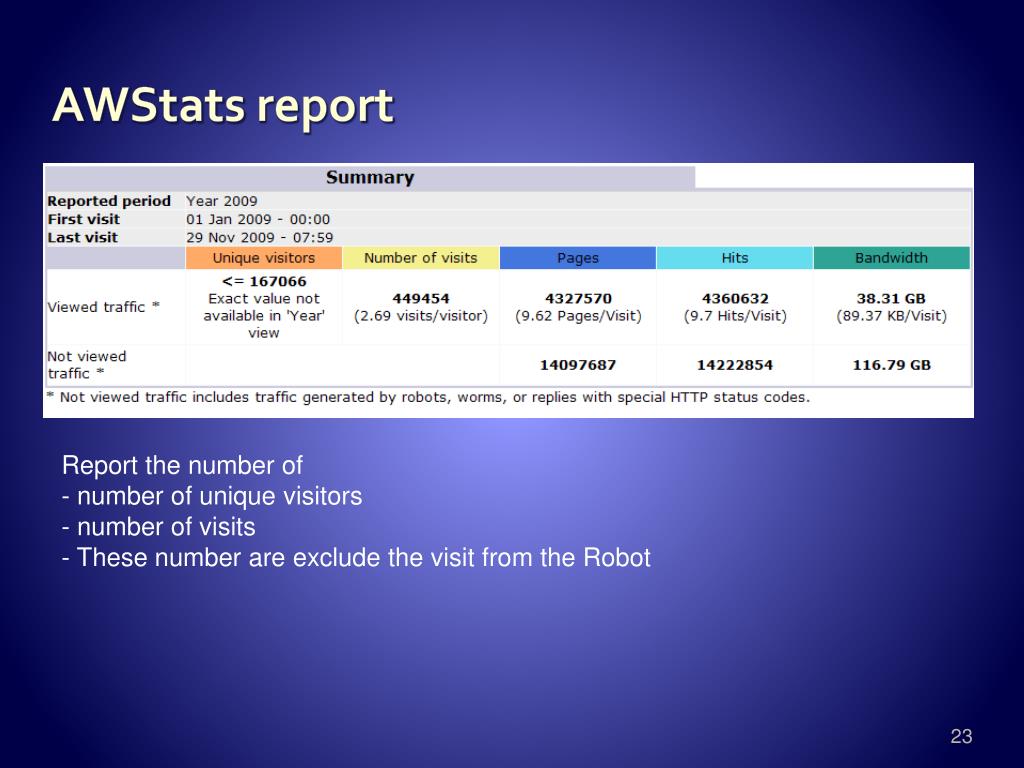The image size is (1024, 768).
Task: Select '01 Jan 2009 - 00:00' value
Action: coord(258,219)
